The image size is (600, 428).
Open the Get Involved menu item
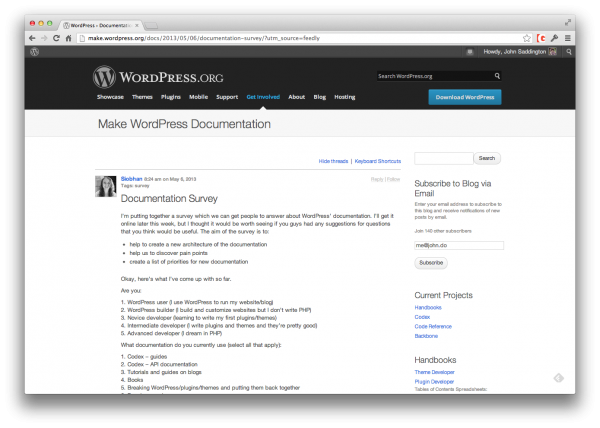263,97
